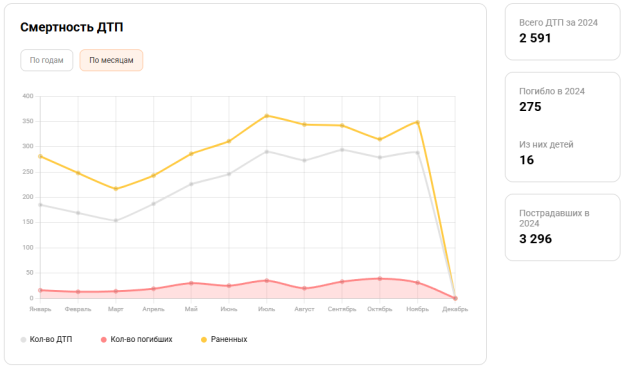Click the September point on gray line
This screenshot has height=367, width=623.
click(342, 150)
